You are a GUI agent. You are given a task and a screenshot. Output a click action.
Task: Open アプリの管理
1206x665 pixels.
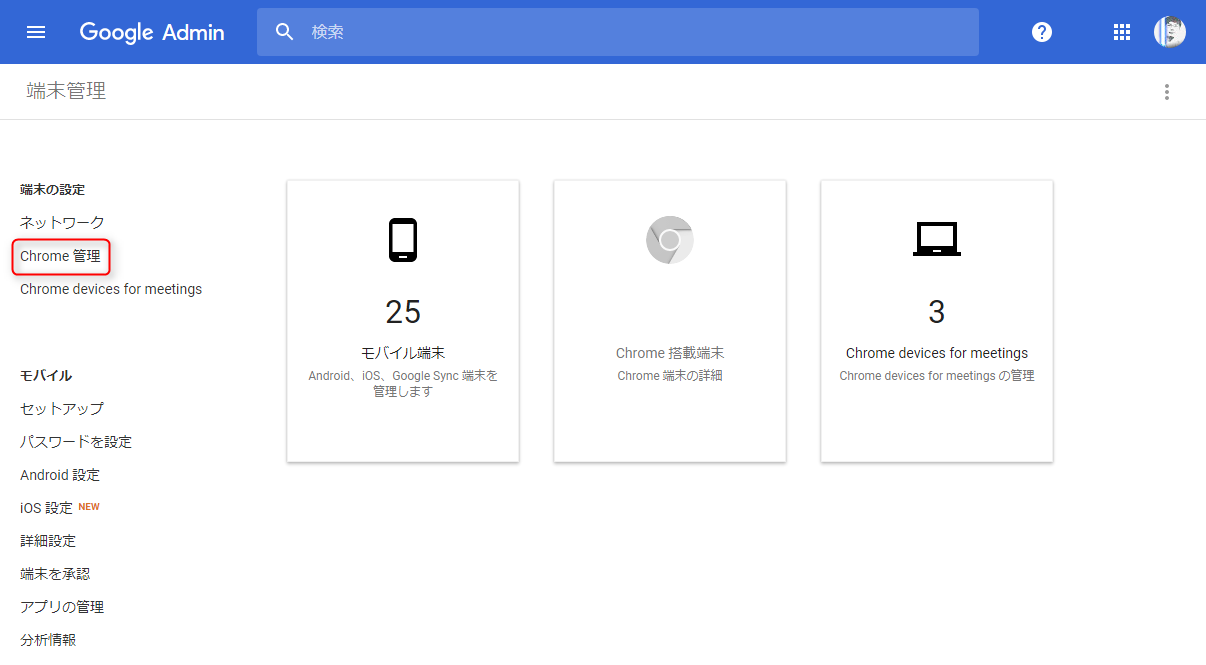(x=62, y=607)
